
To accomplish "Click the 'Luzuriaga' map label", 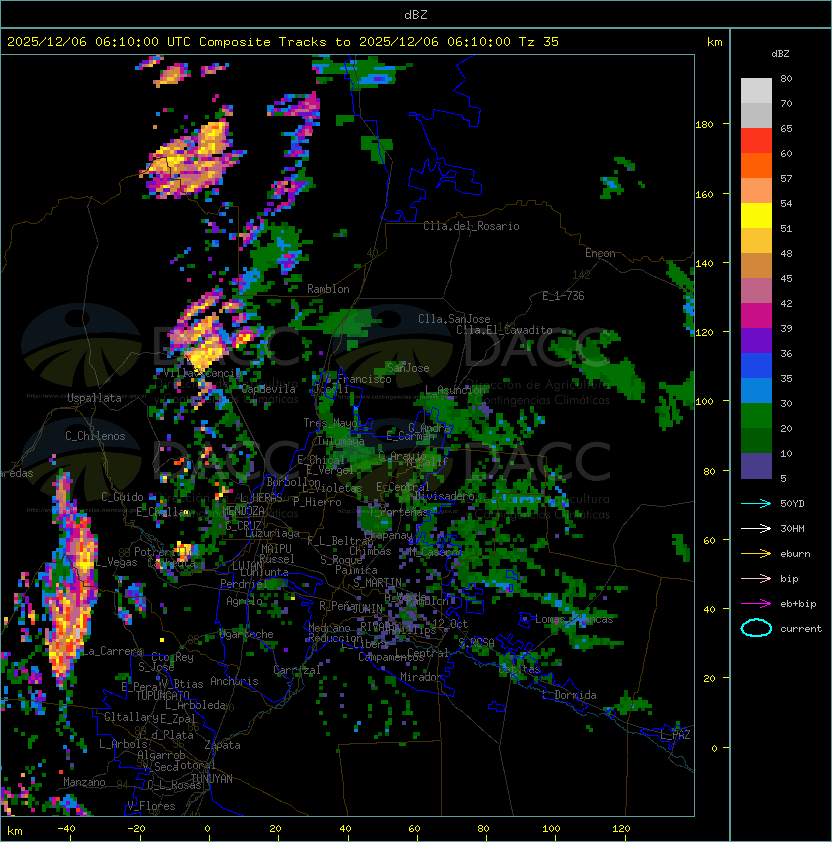I will click(272, 533).
